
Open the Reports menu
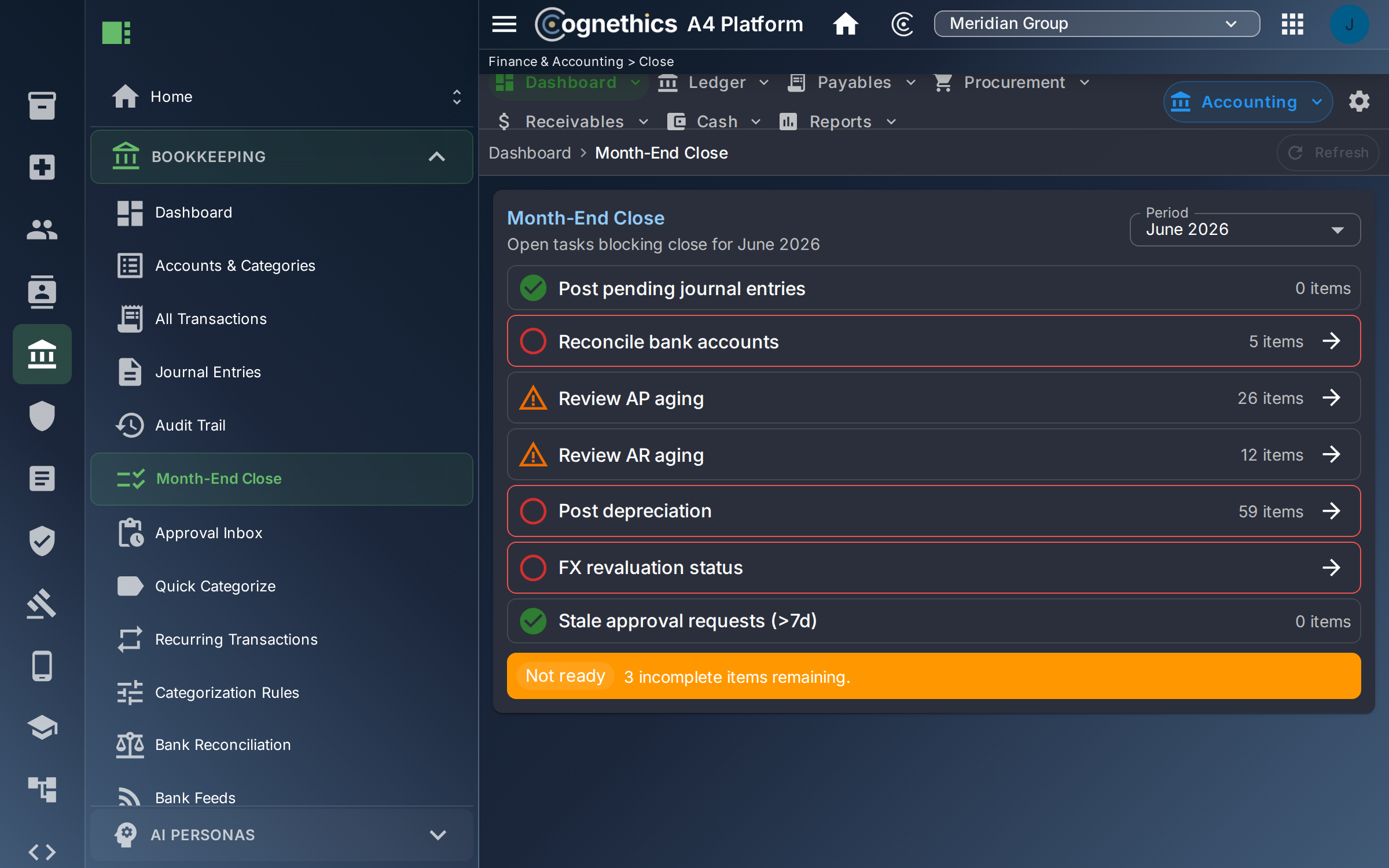[x=838, y=122]
